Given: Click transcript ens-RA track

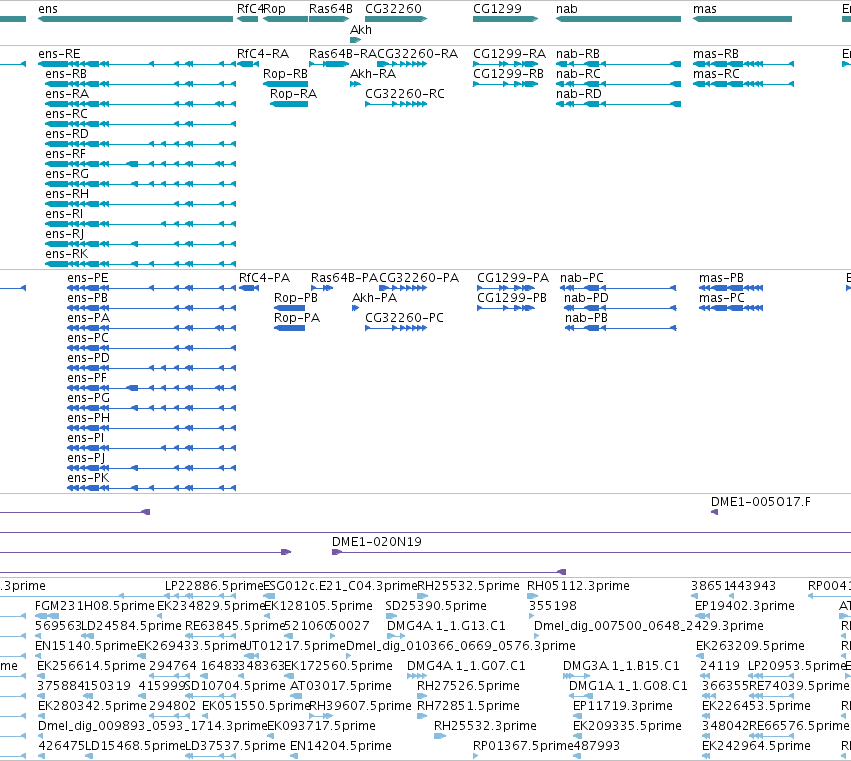Looking at the screenshot, I should (x=141, y=104).
